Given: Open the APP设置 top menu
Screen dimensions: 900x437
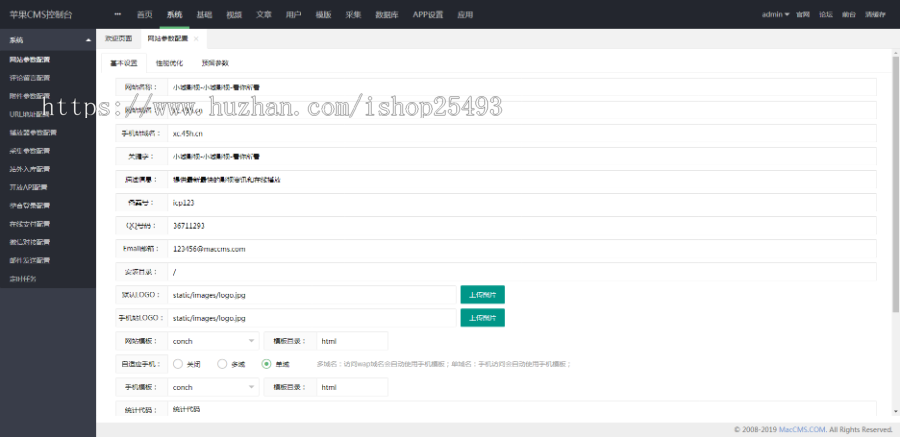Looking at the screenshot, I should point(428,15).
